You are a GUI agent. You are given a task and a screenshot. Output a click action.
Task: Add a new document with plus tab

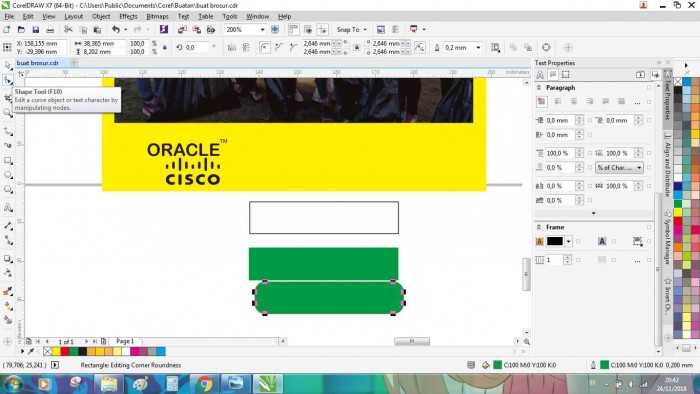point(74,63)
